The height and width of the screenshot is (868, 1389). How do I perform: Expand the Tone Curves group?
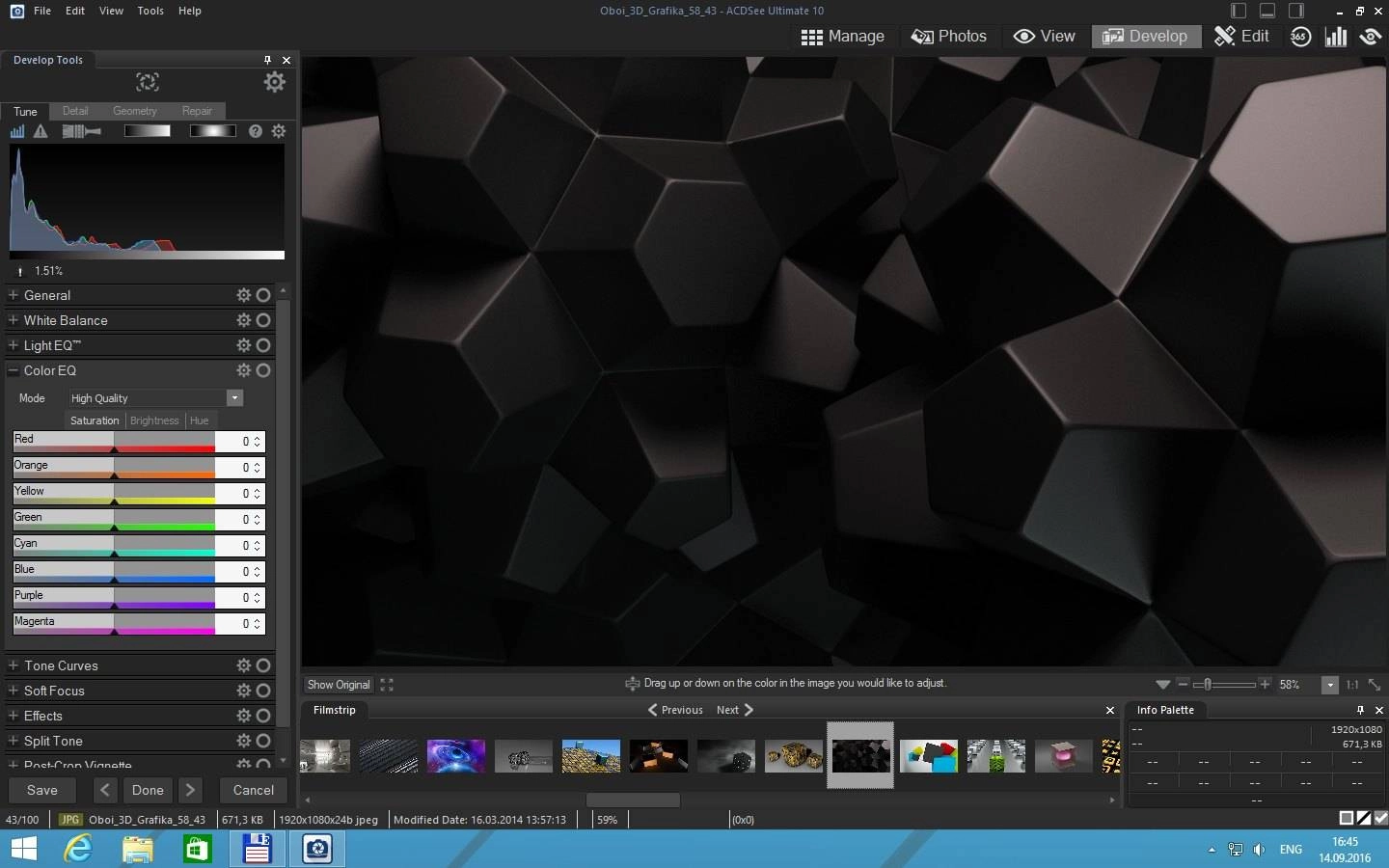click(14, 665)
